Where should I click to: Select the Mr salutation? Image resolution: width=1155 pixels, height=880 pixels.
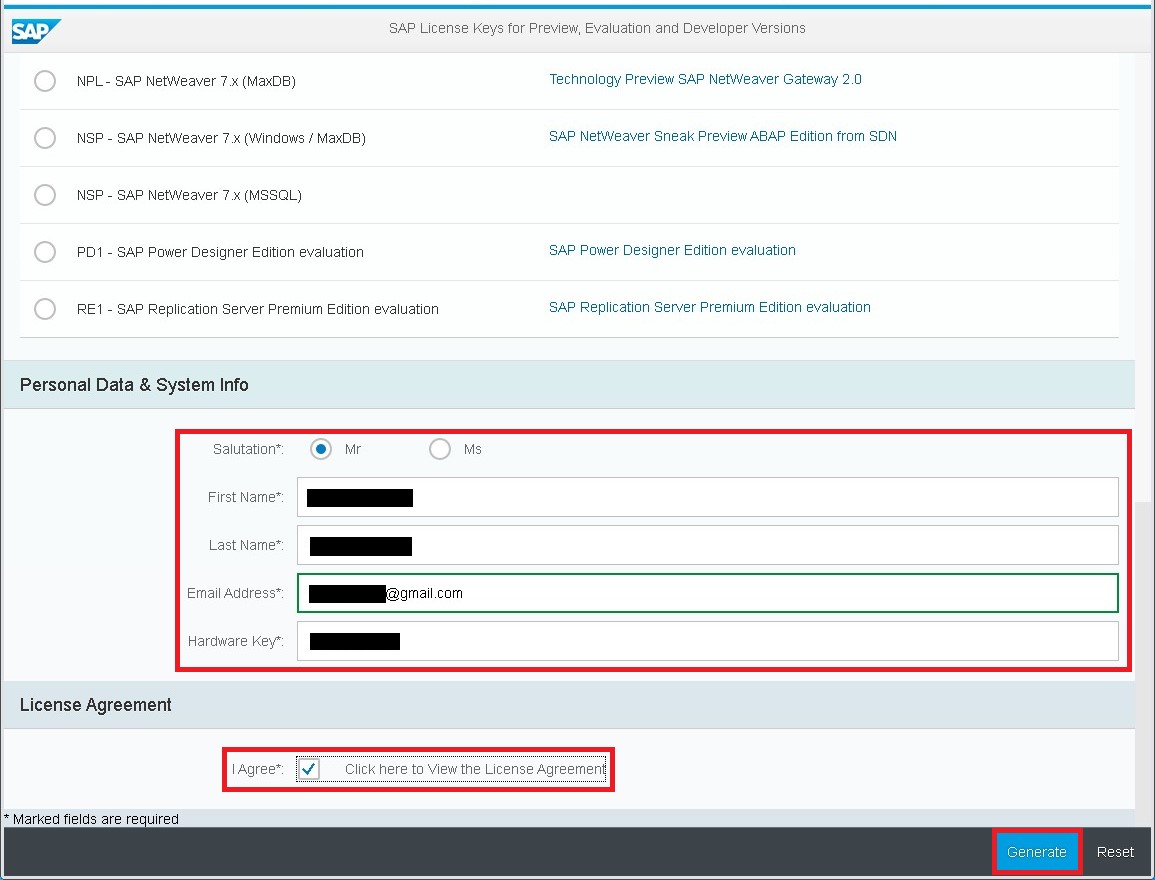tap(321, 449)
